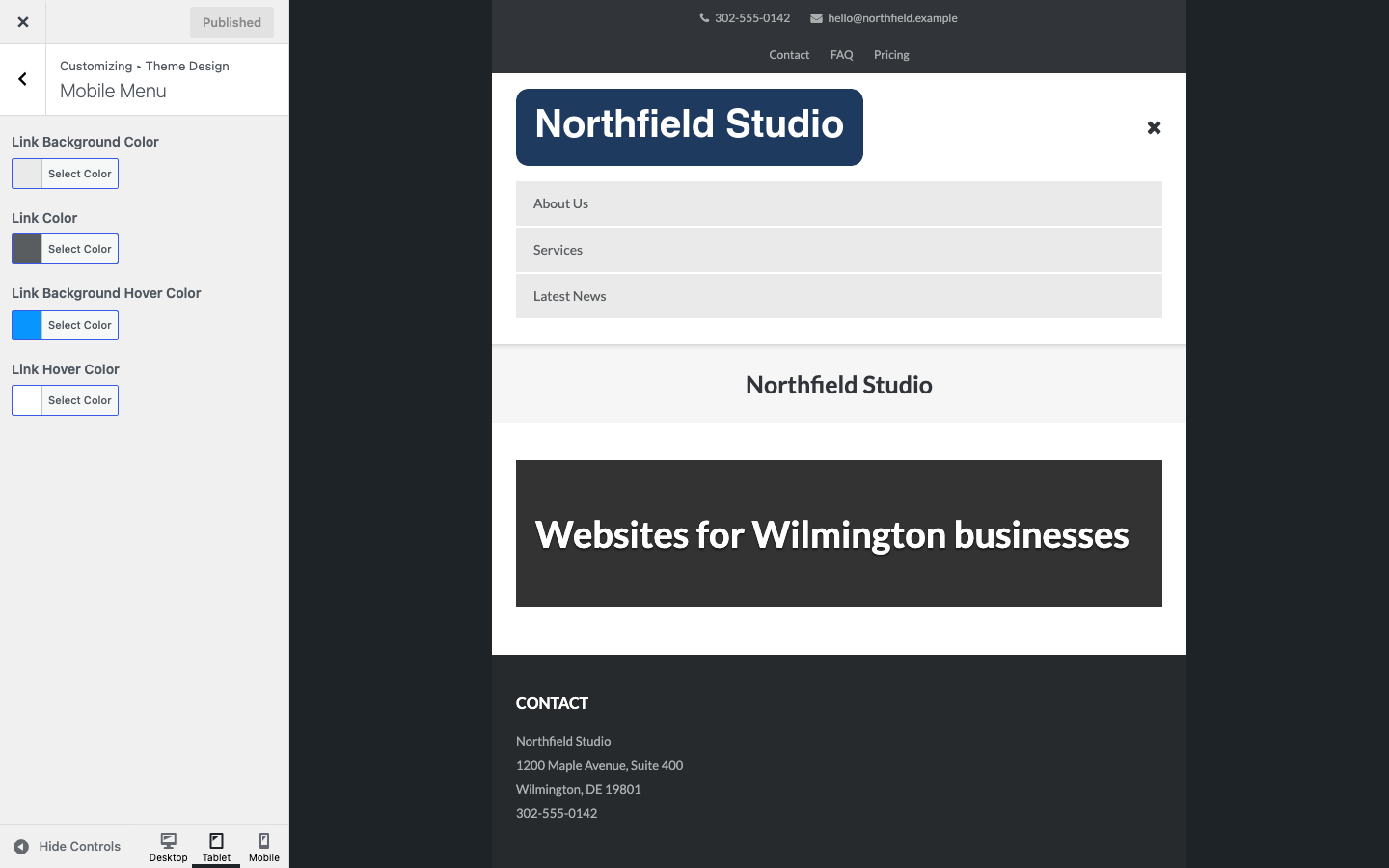Open the Latest News mobile menu item
This screenshot has height=868, width=1389.
(x=839, y=296)
